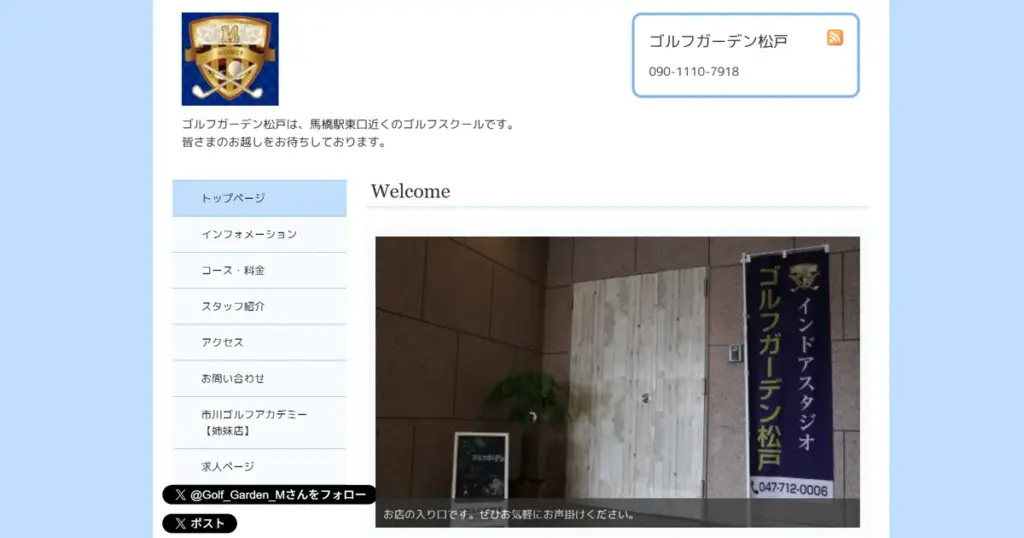Open the トップページ menu item
This screenshot has width=1024, height=538.
(x=259, y=198)
